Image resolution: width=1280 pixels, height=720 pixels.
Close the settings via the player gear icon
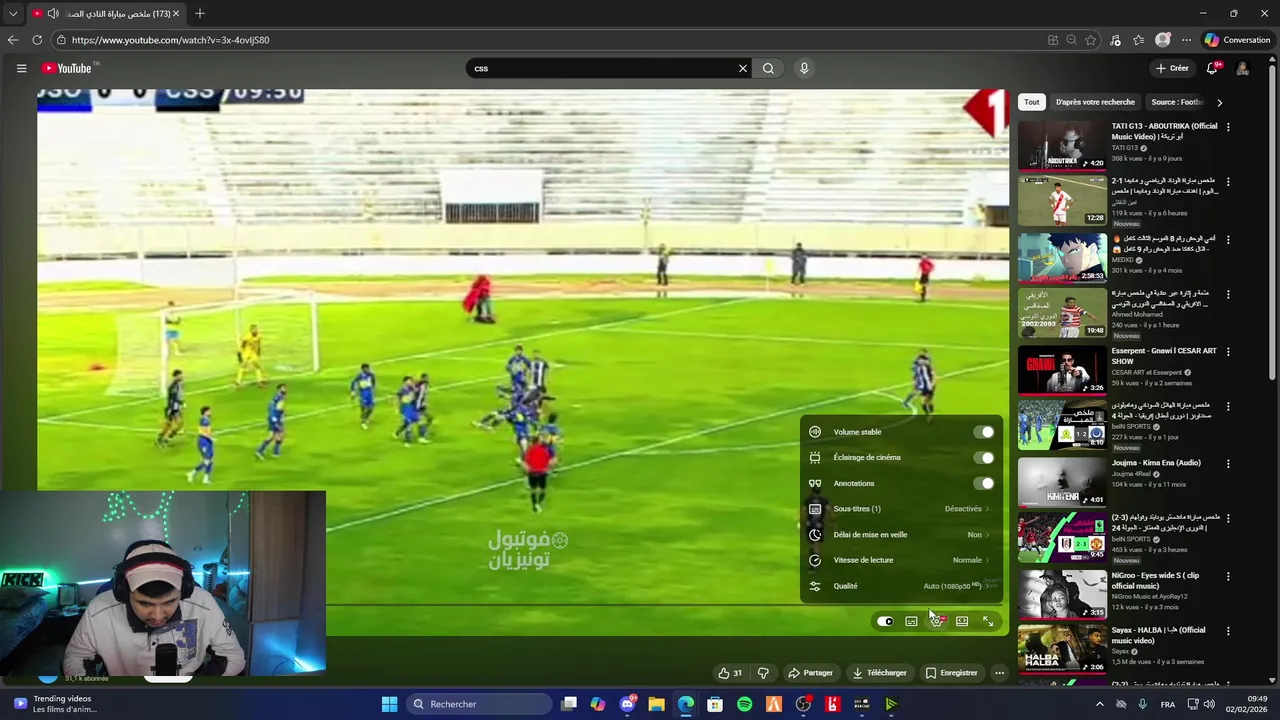[x=937, y=621]
